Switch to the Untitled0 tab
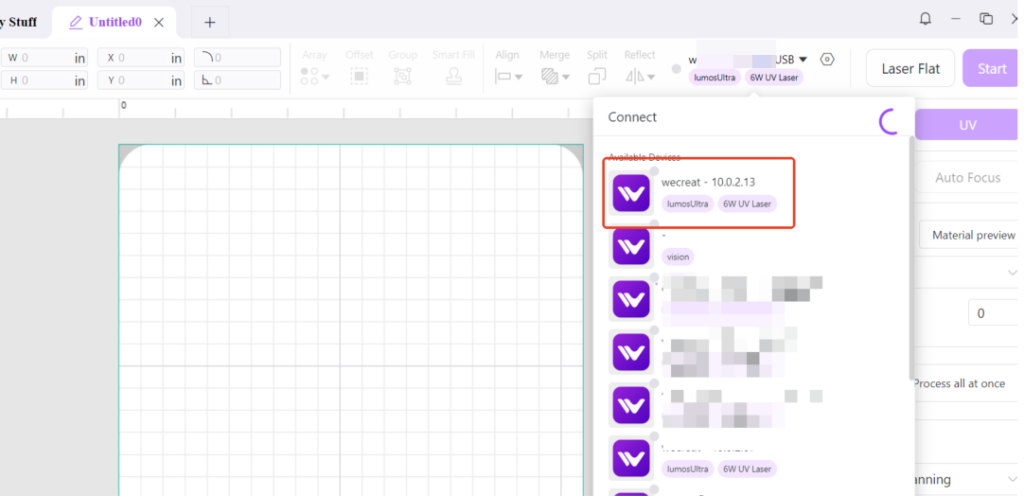The image size is (1024, 496). 115,22
